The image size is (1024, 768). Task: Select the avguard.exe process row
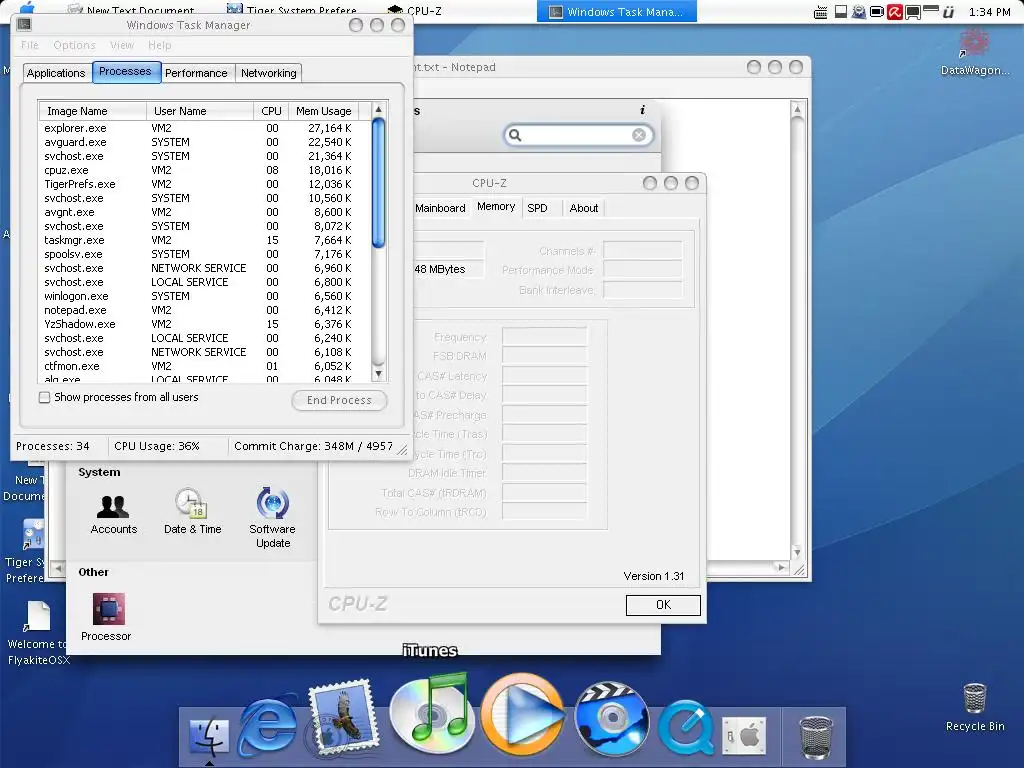click(x=204, y=142)
